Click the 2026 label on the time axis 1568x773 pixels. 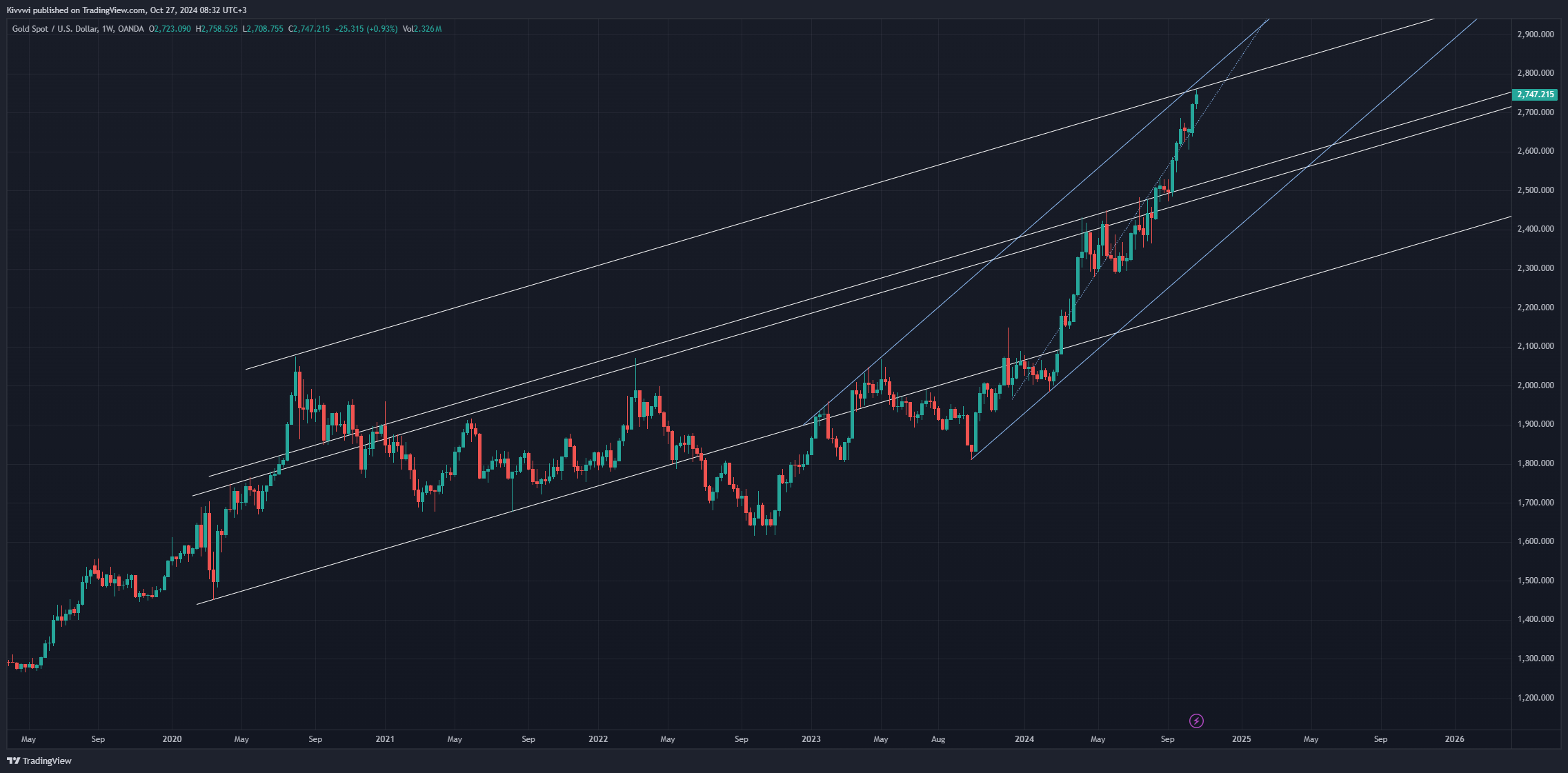coord(1454,739)
